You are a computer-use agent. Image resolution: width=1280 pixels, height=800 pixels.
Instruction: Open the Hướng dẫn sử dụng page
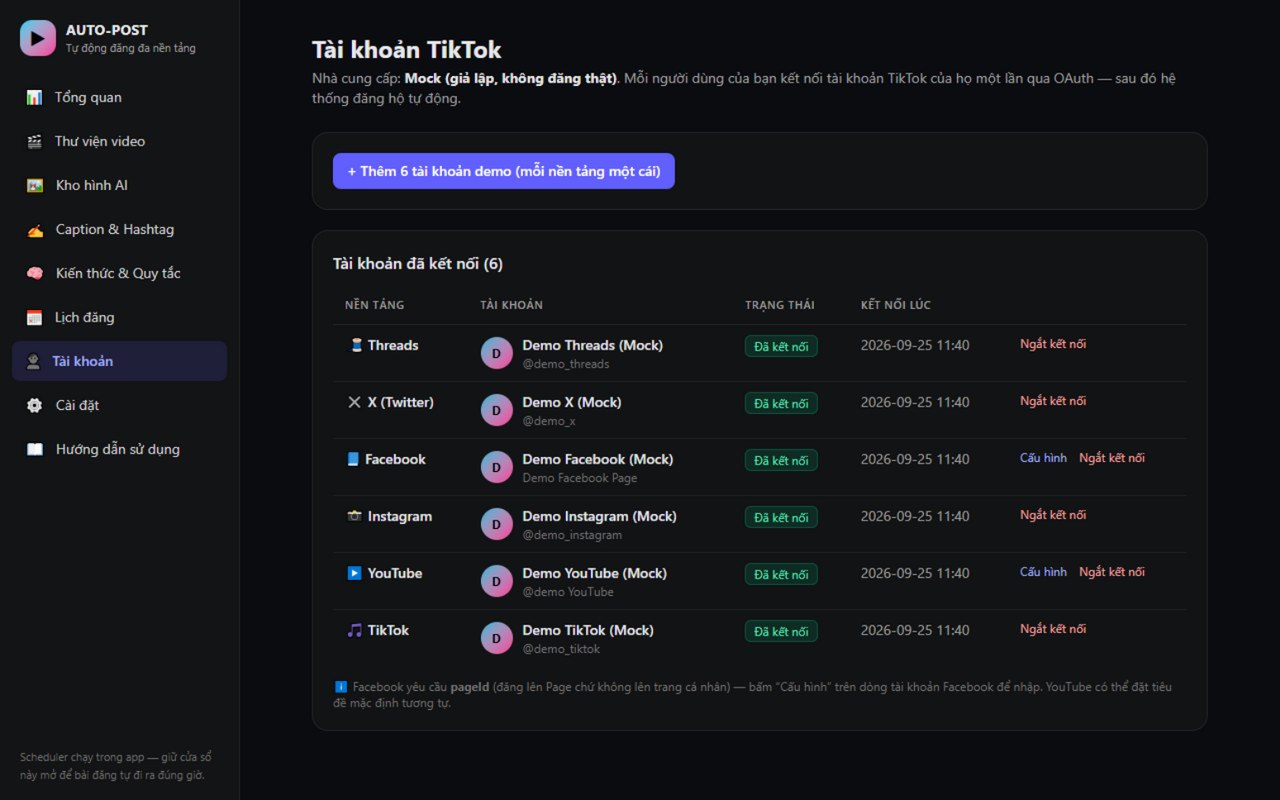[119, 449]
